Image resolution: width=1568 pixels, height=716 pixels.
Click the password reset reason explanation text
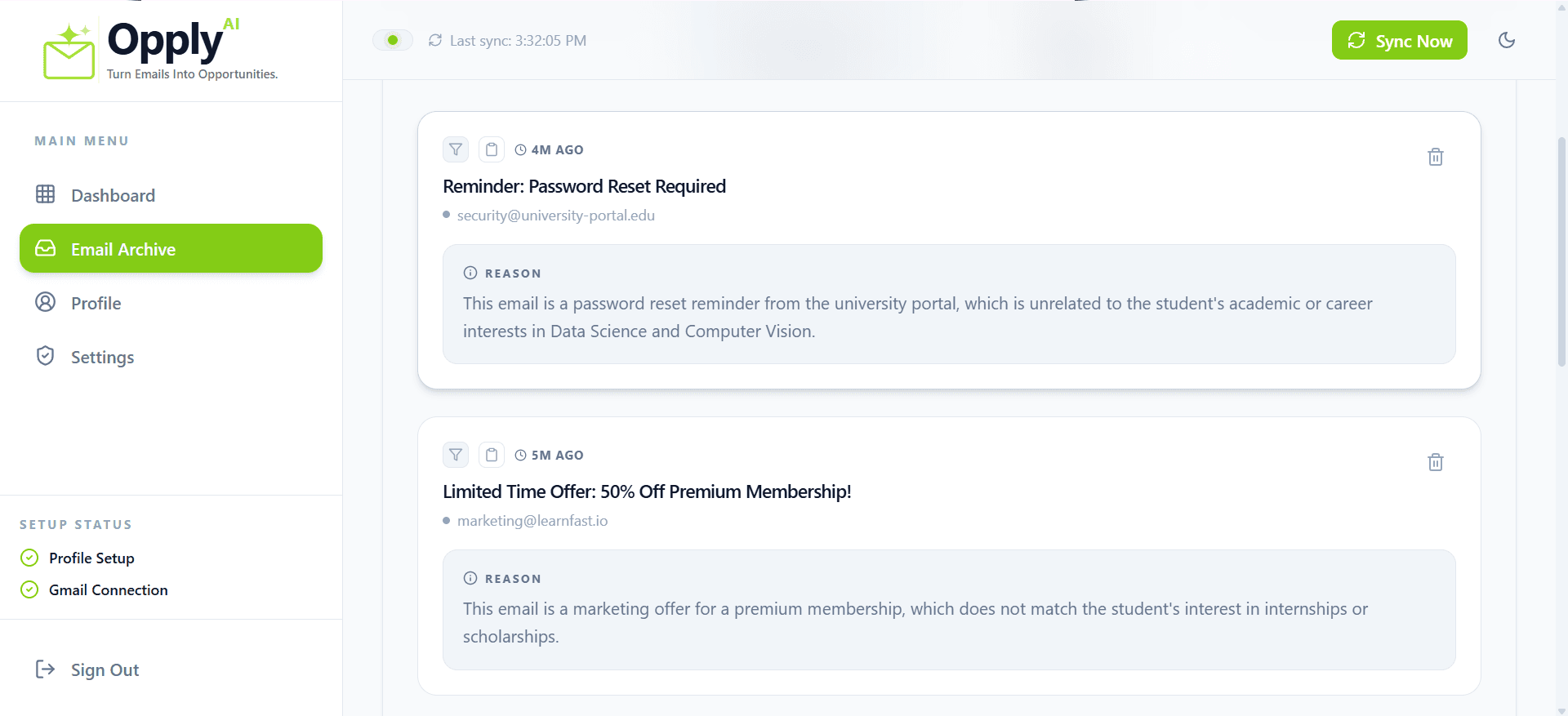(x=918, y=318)
